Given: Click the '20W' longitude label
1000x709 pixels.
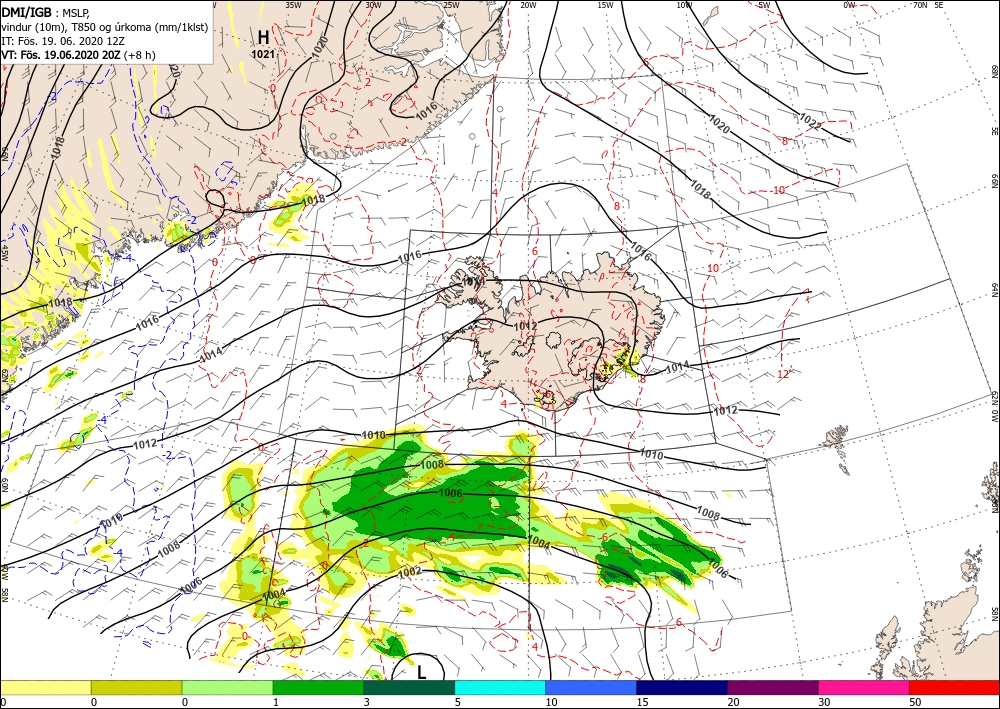Looking at the screenshot, I should 528,5.
